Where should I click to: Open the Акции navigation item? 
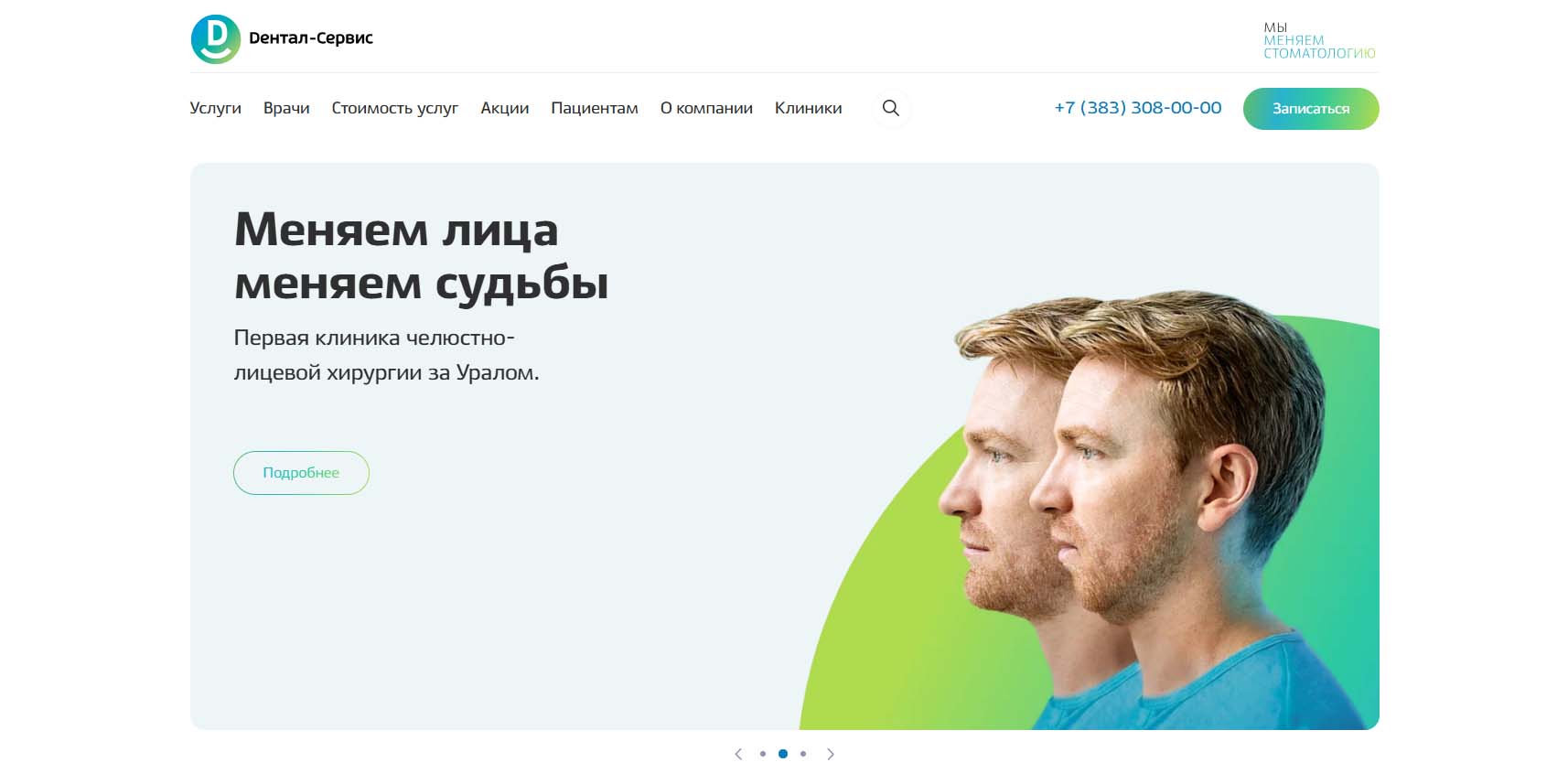[505, 108]
